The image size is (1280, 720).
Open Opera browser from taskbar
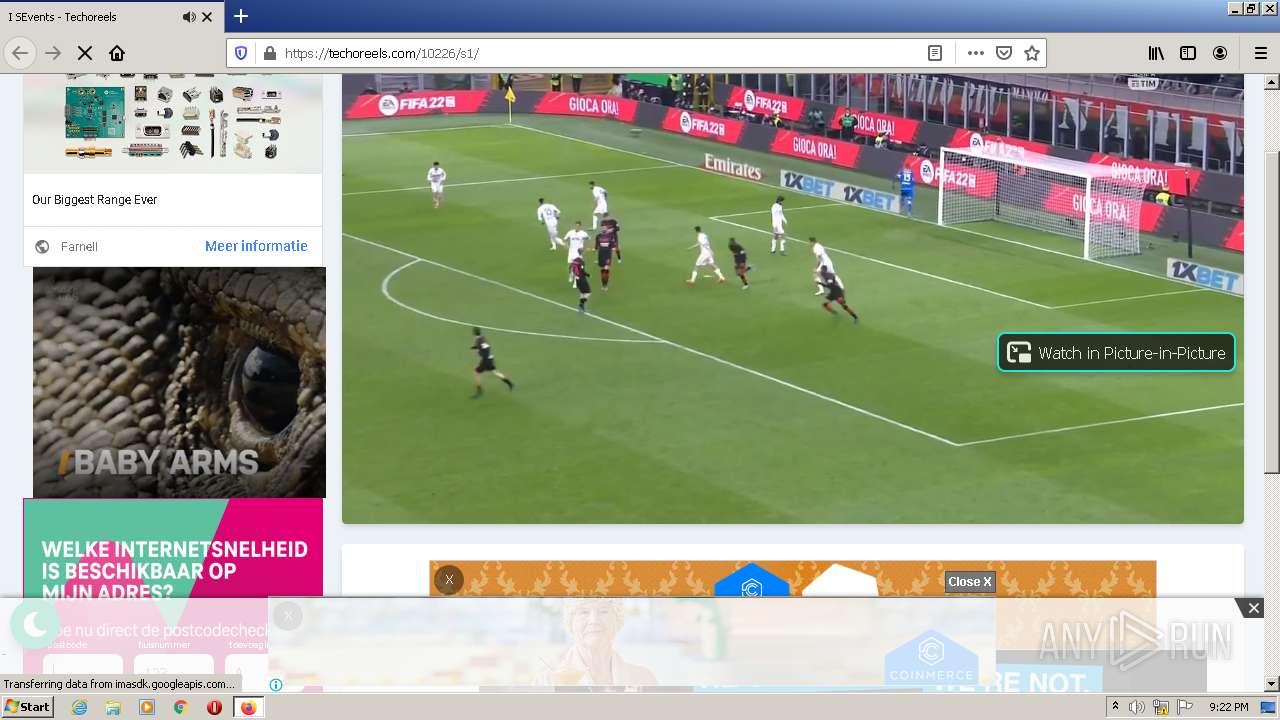coord(214,707)
